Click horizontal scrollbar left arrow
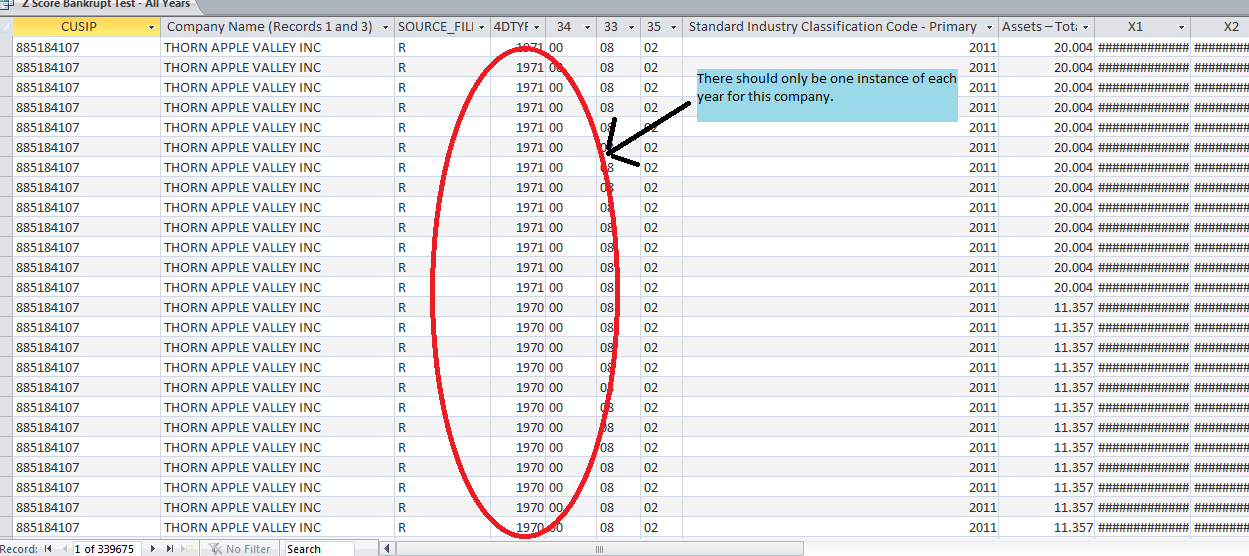The width and height of the screenshot is (1249, 556). (x=388, y=549)
